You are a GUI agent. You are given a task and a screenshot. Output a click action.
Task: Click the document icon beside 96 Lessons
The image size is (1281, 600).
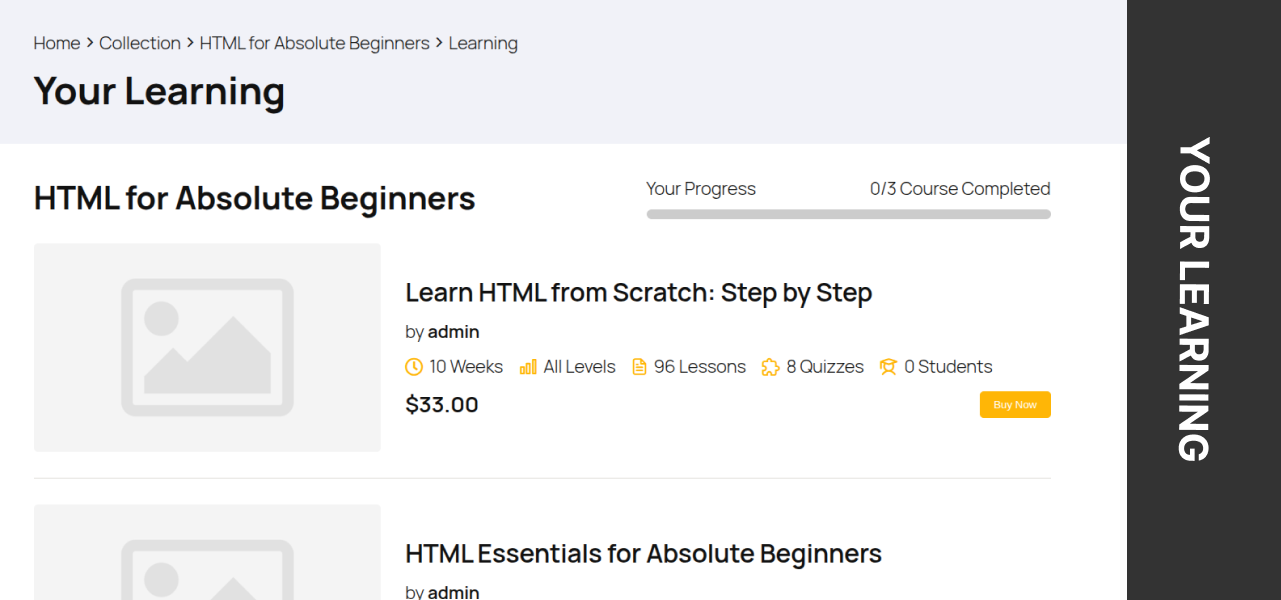click(639, 367)
